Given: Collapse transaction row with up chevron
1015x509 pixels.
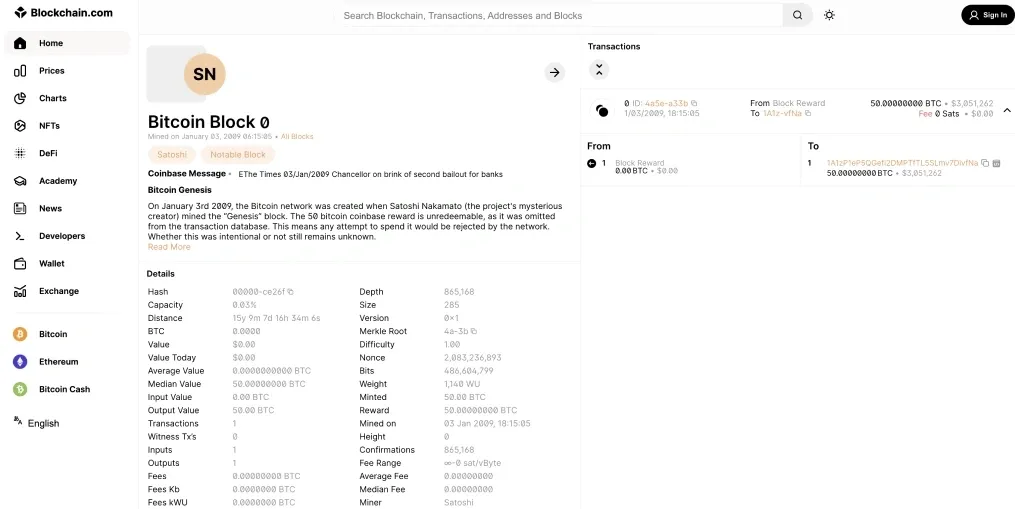Looking at the screenshot, I should 1007,111.
